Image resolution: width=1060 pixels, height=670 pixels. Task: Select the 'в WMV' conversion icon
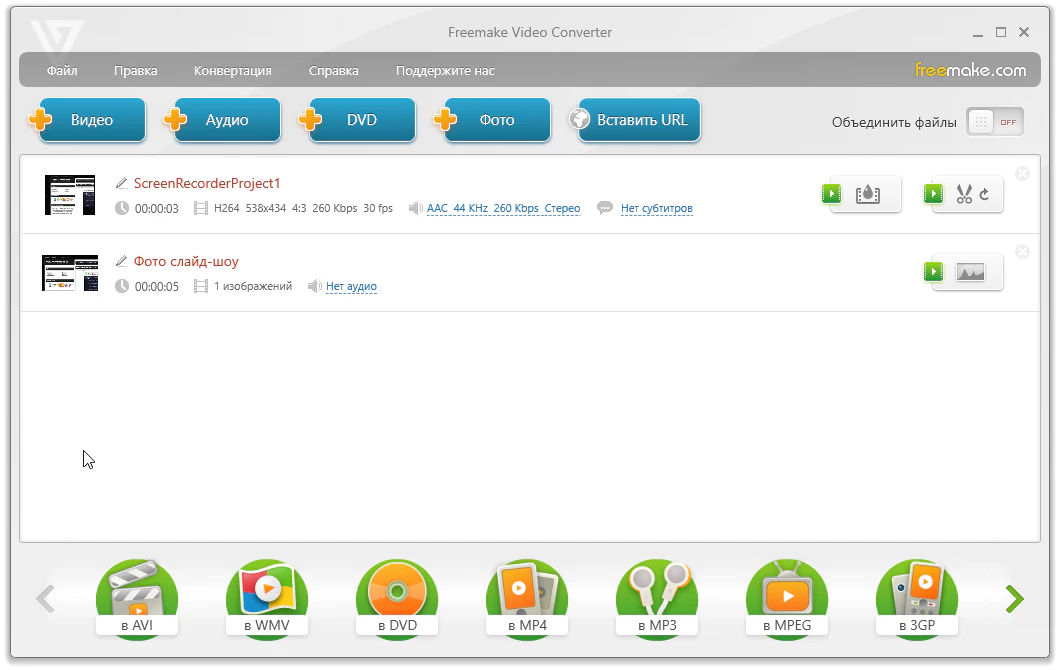click(266, 598)
